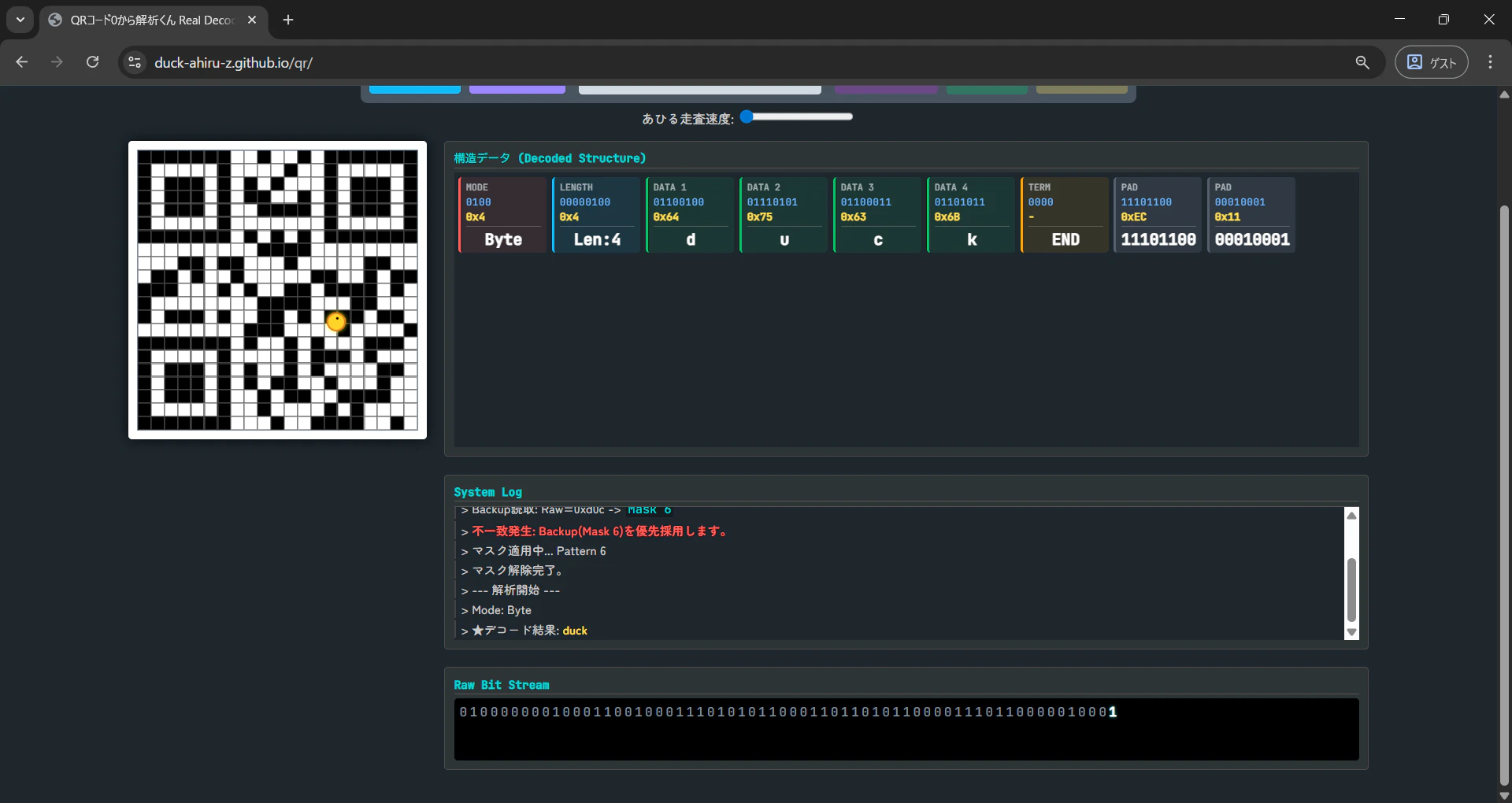
Task: Click the '--- 解析開始 ---' log line
Action: tap(510, 590)
